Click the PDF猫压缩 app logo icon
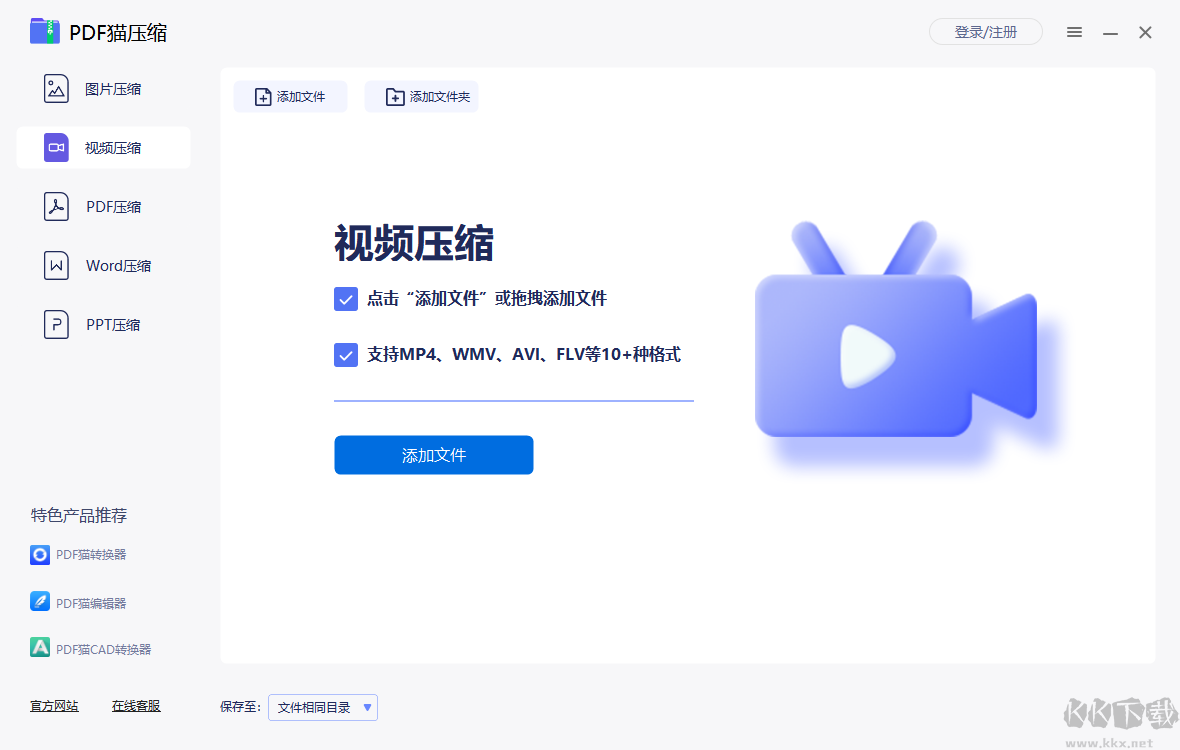Viewport: 1180px width, 750px height. (44, 32)
